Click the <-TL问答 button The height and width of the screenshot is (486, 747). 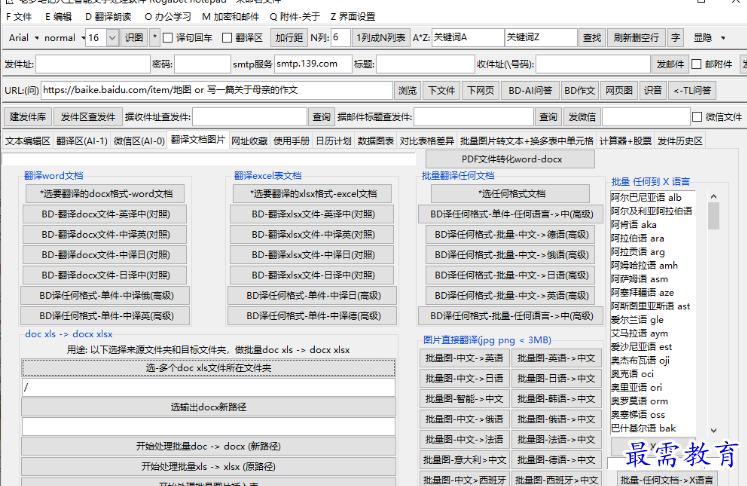pos(692,90)
